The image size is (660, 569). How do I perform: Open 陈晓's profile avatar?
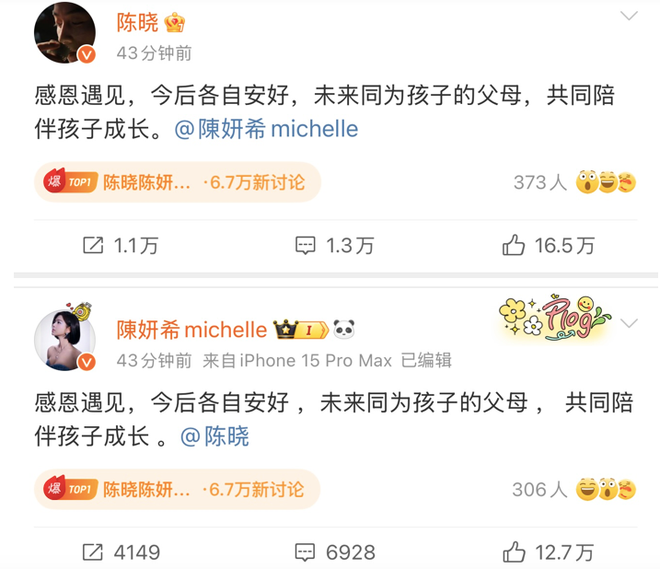point(65,33)
